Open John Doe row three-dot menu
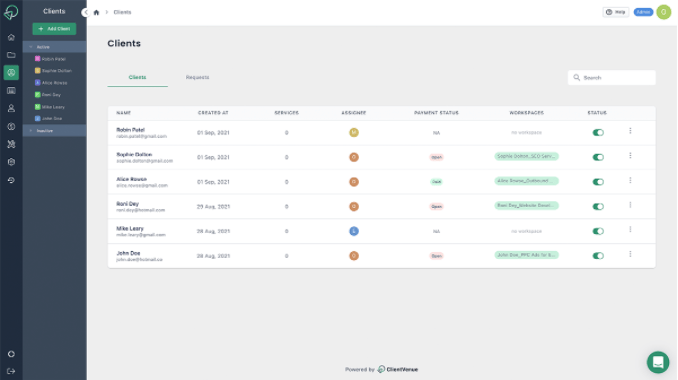 630,254
